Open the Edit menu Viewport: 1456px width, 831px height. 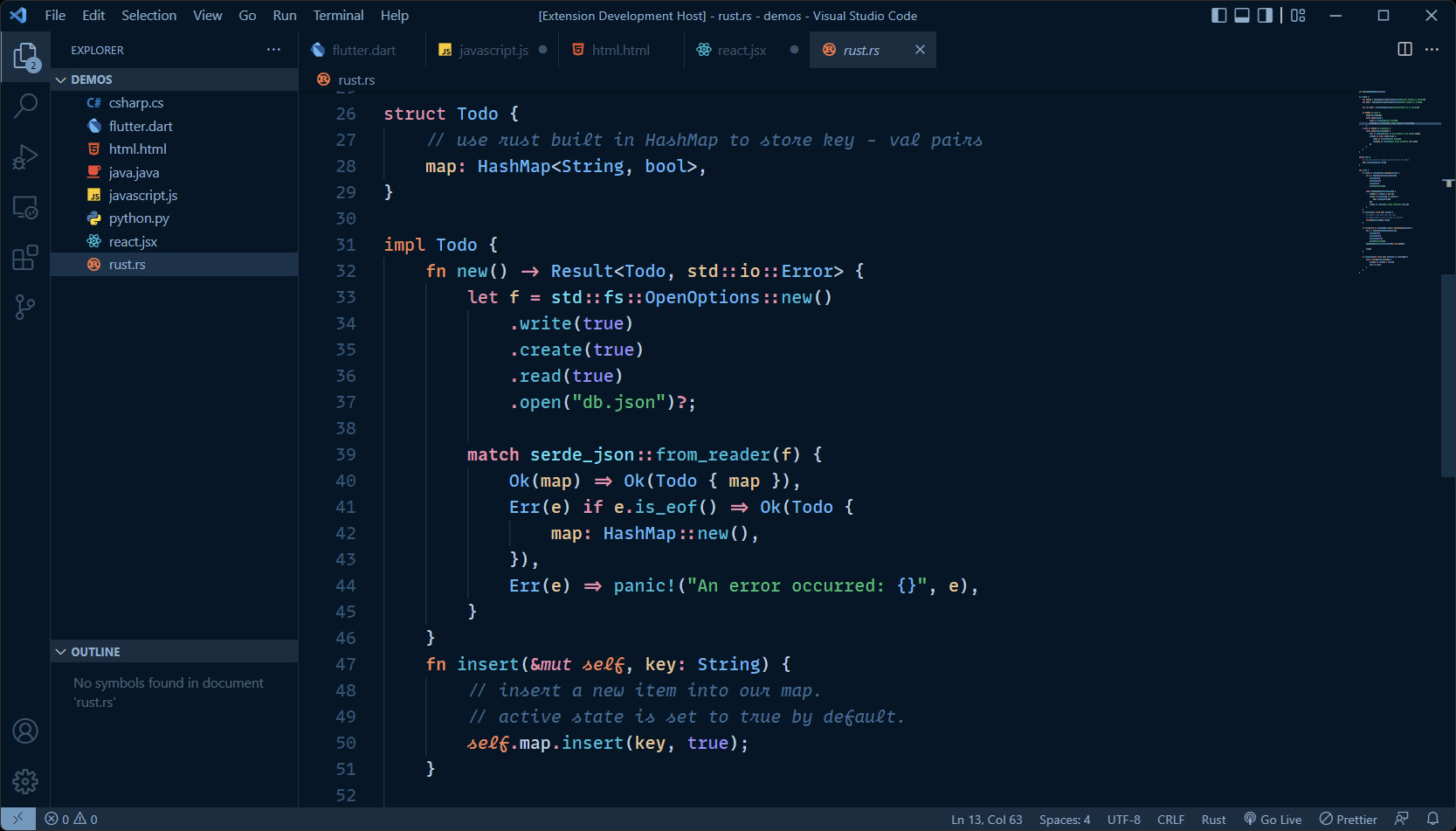pos(93,16)
